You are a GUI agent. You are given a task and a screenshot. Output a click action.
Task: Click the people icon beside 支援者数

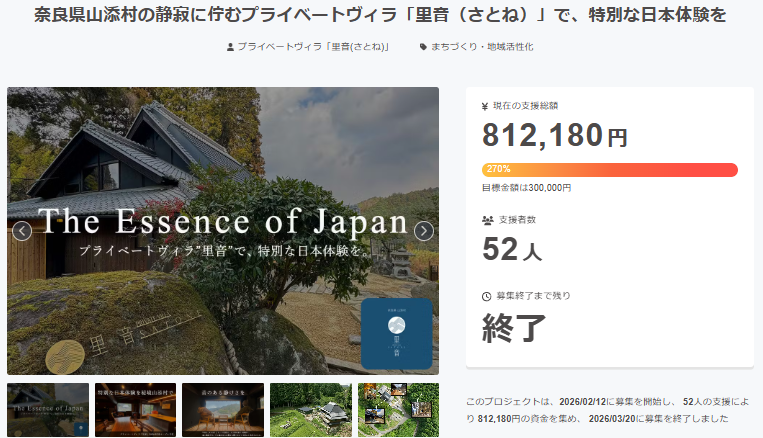tap(487, 219)
